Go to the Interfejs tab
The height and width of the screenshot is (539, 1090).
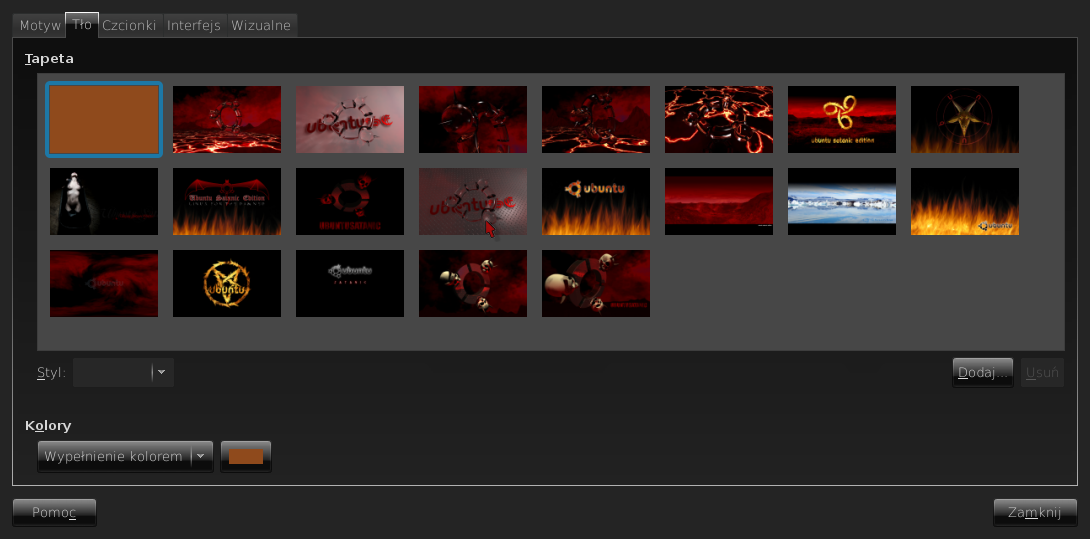pos(194,26)
